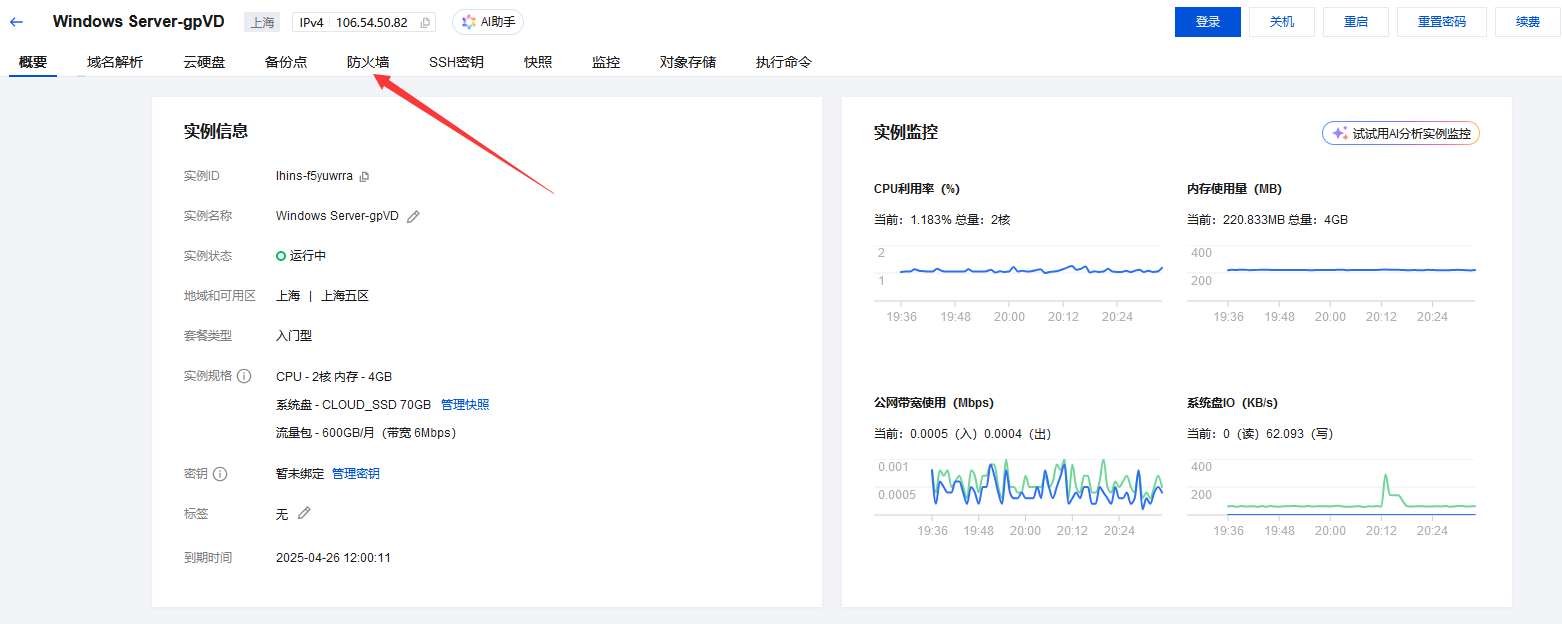The image size is (1562, 624).
Task: Go to the 云硬盘 tab
Action: 204,62
